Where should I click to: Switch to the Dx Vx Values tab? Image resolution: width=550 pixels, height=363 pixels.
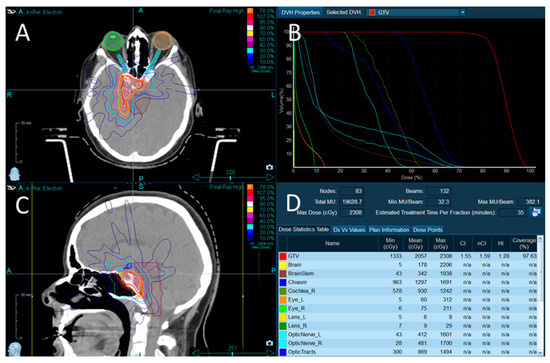coord(349,230)
